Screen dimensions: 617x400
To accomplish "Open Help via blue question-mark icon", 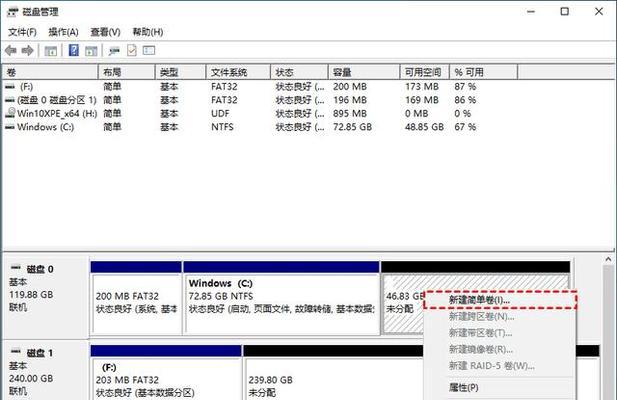I will 74,50.
